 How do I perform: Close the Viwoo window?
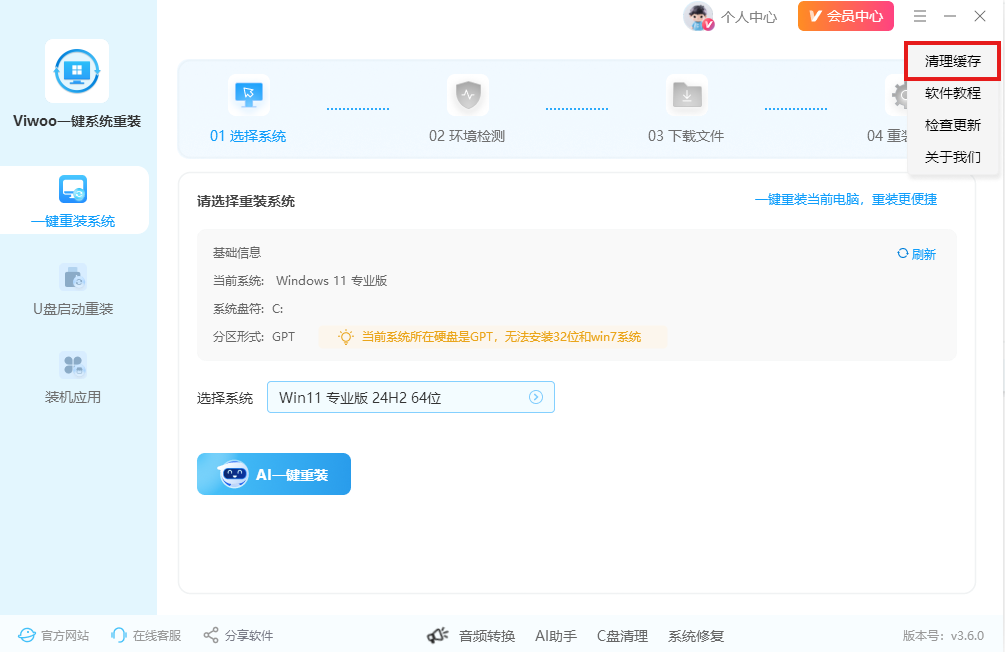pos(980,16)
